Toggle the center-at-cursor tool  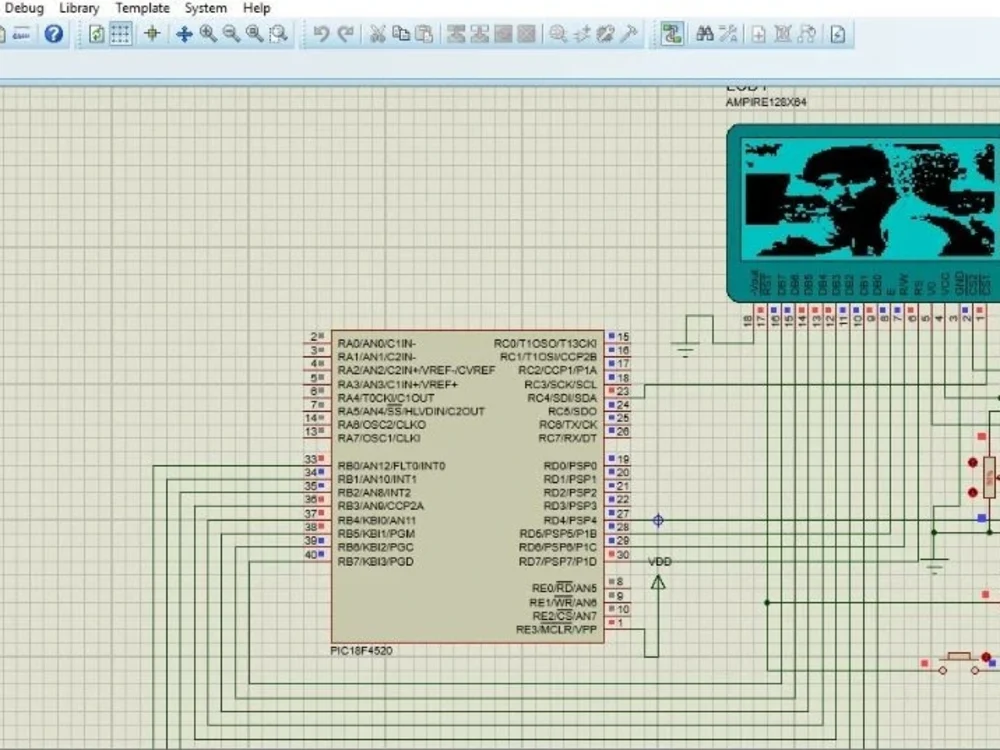(x=150, y=33)
